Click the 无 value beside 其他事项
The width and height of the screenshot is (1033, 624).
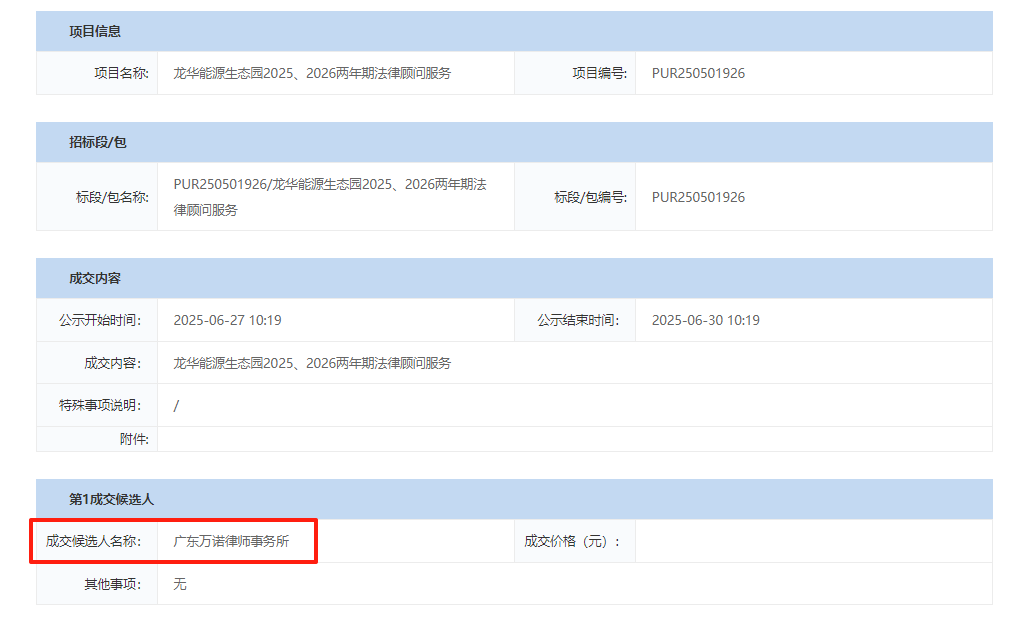click(x=180, y=584)
